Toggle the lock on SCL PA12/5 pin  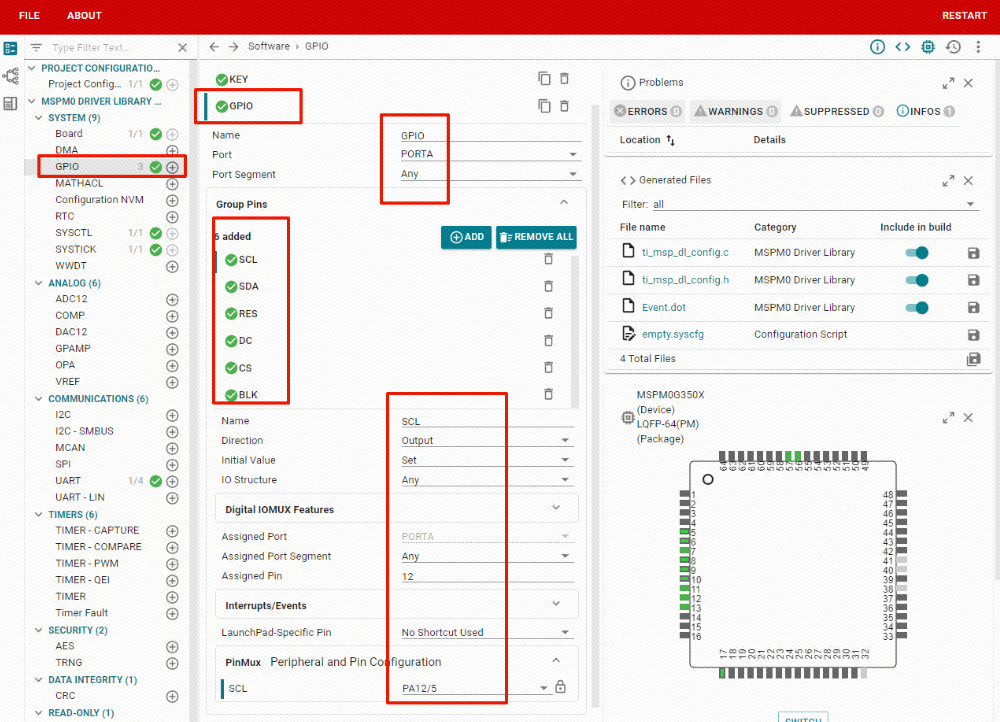click(560, 687)
